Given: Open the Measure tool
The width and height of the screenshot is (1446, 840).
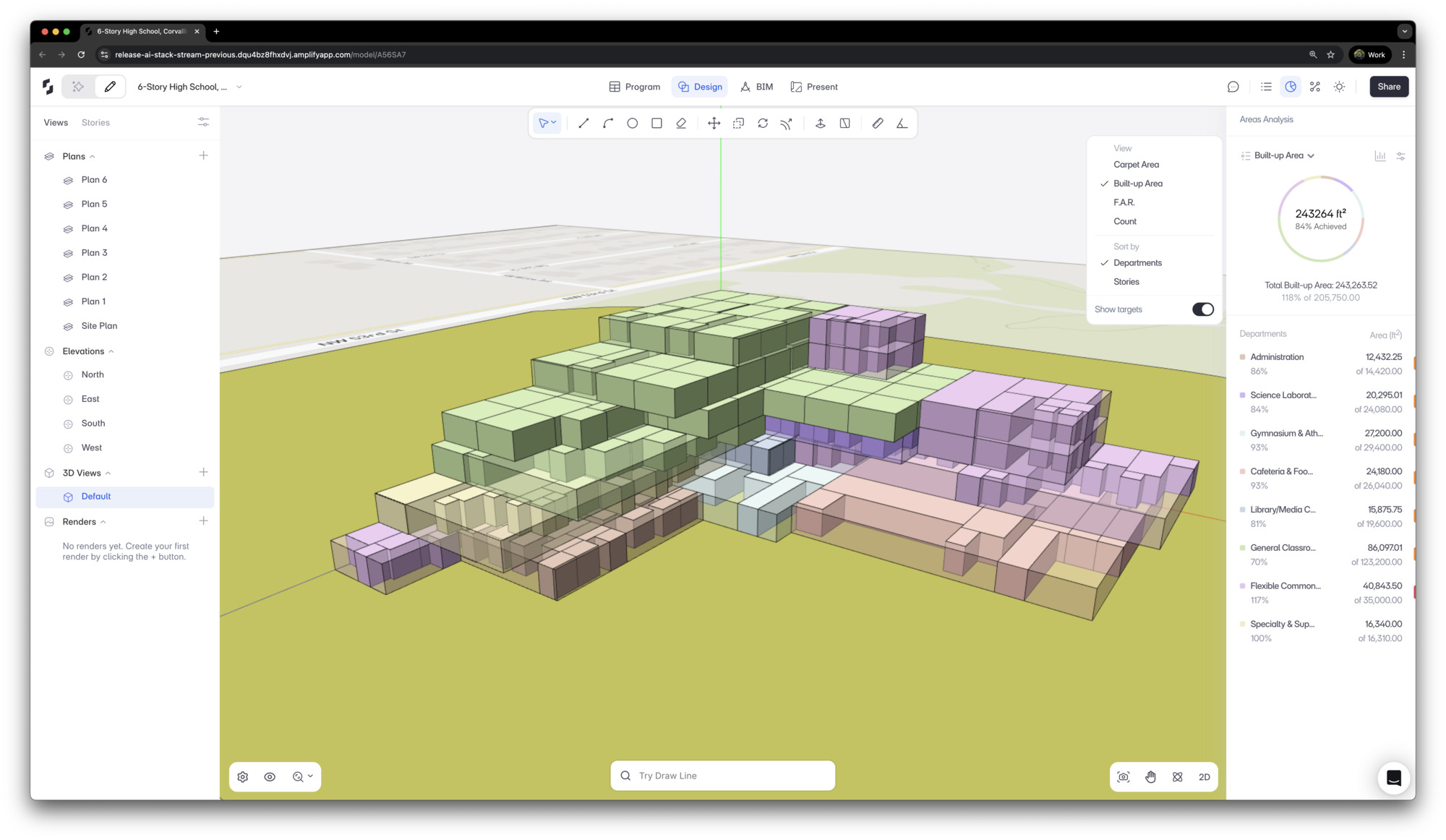Looking at the screenshot, I should [877, 123].
